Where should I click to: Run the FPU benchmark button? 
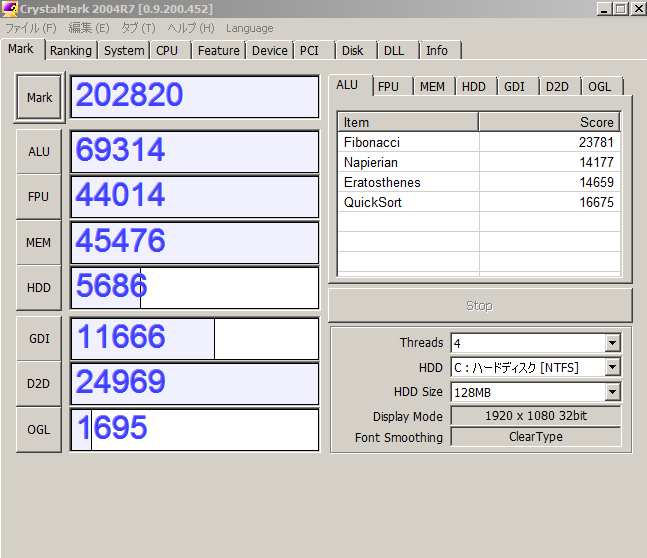click(39, 197)
